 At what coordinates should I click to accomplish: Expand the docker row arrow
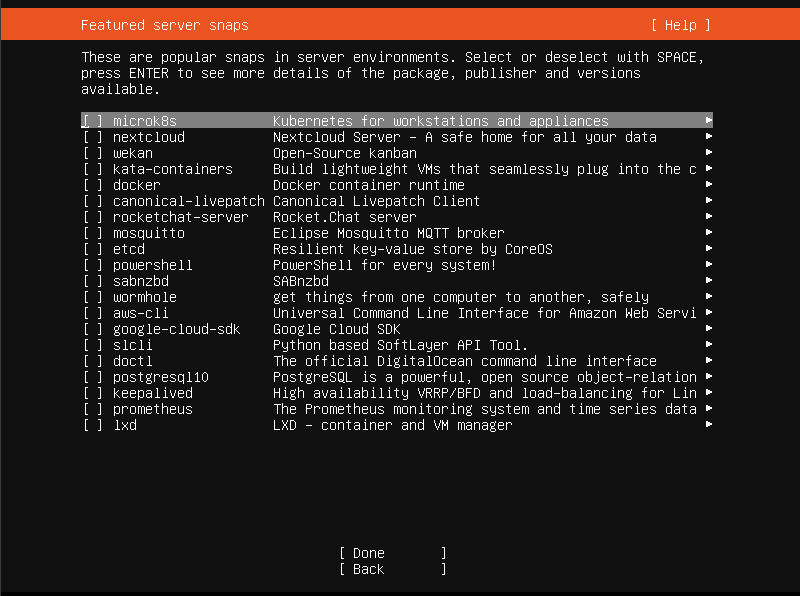[709, 184]
